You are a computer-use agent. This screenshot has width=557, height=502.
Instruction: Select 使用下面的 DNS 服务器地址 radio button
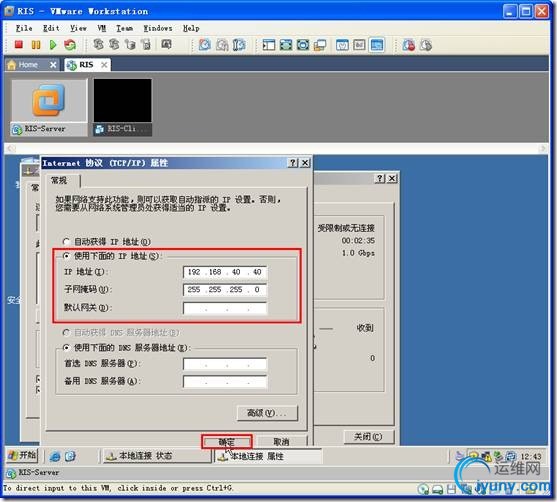pyautogui.click(x=66, y=347)
